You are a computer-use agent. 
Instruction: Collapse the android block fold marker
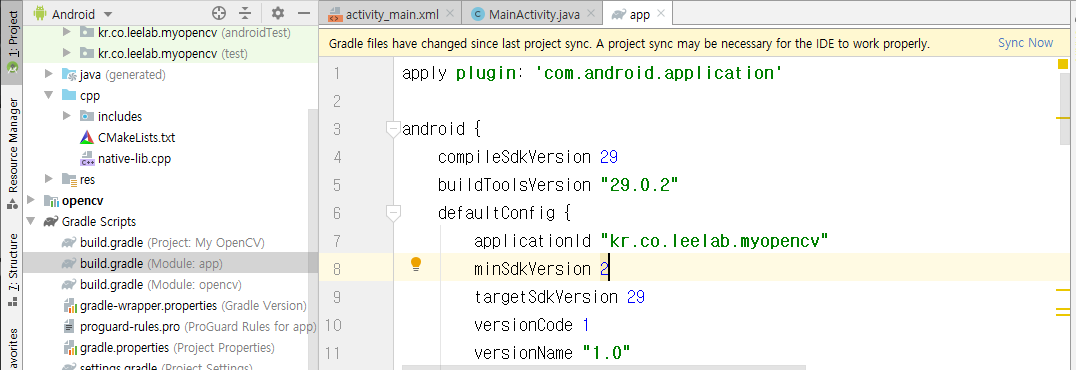(393, 129)
